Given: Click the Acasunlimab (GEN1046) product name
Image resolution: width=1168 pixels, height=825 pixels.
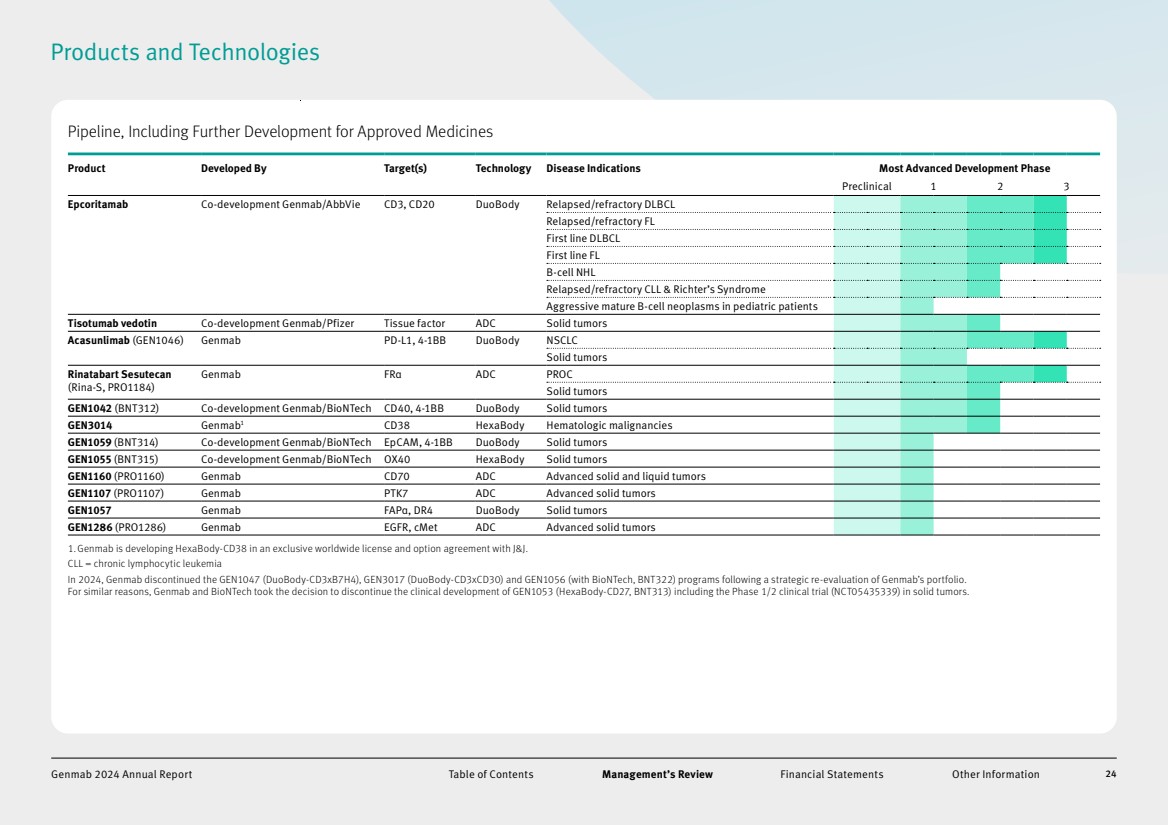Looking at the screenshot, I should pos(125,340).
